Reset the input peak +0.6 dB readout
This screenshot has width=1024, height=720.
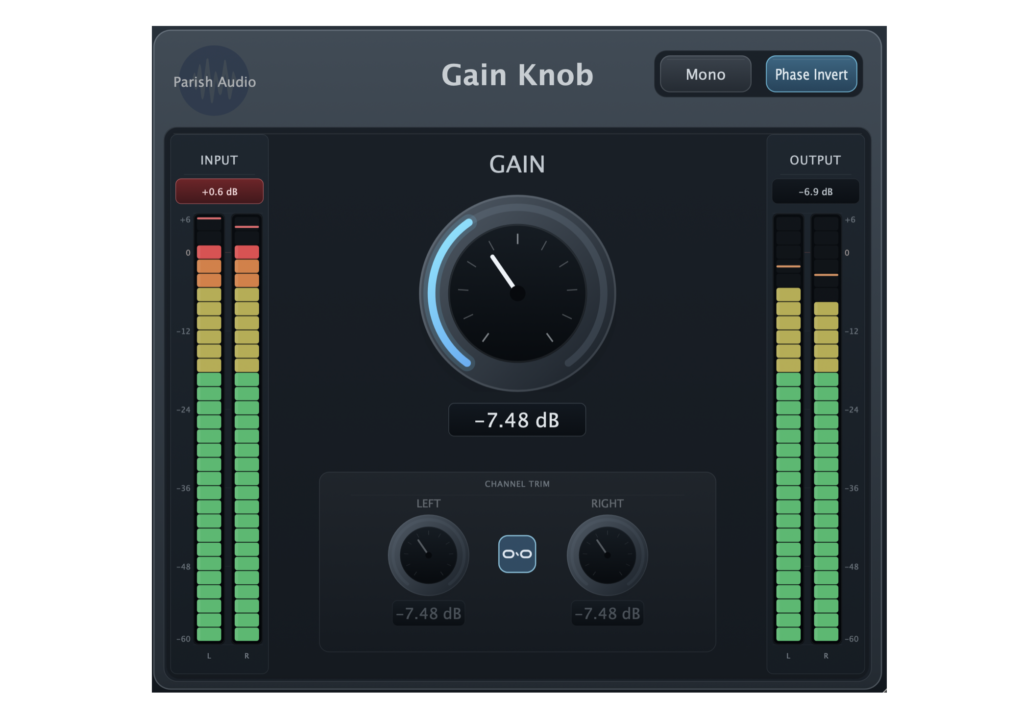[x=219, y=191]
